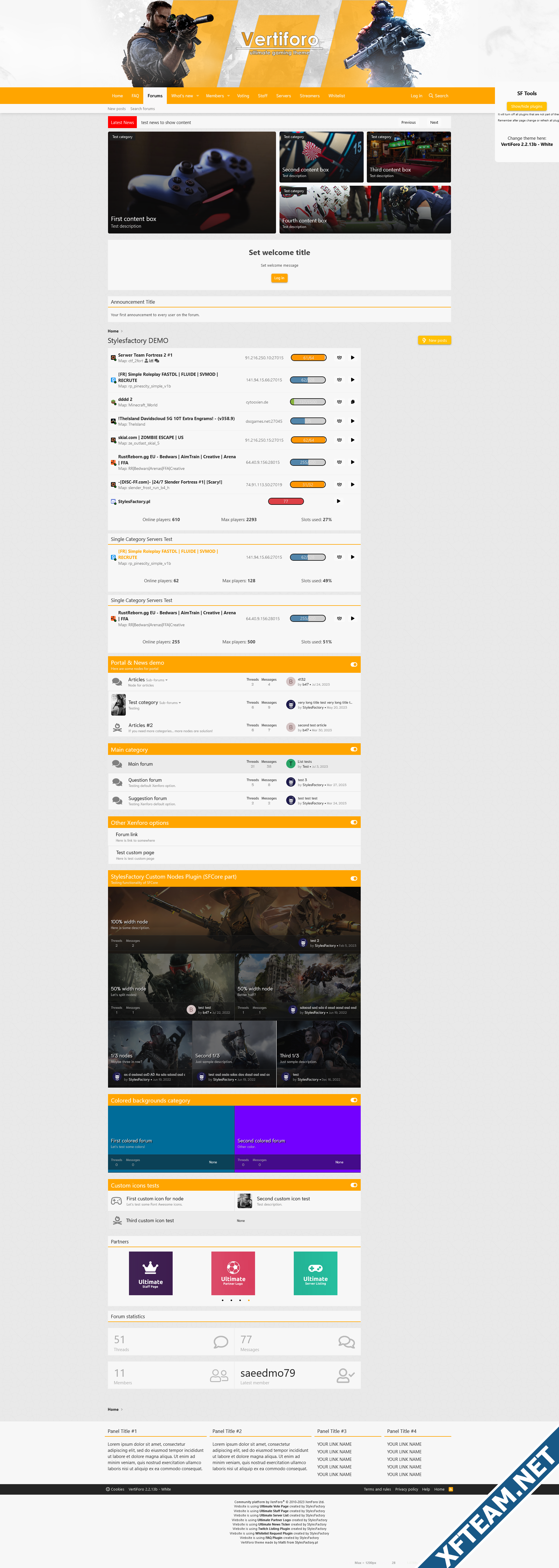The image size is (559, 1568).
Task: Expand the Members dropdown arrow
Action: (228, 96)
